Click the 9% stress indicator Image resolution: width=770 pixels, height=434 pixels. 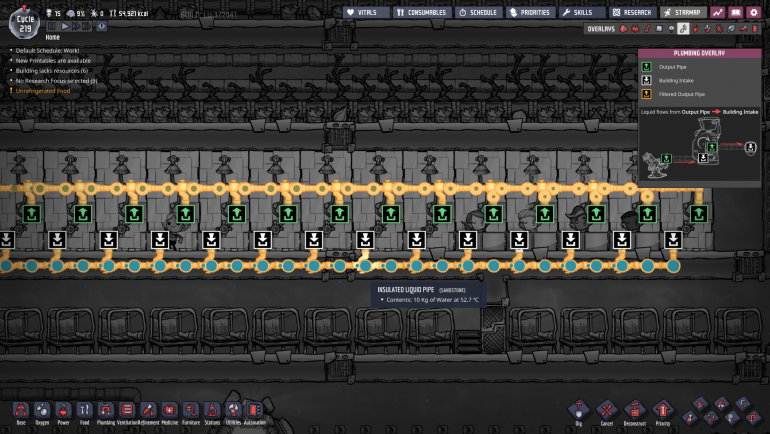(75, 13)
